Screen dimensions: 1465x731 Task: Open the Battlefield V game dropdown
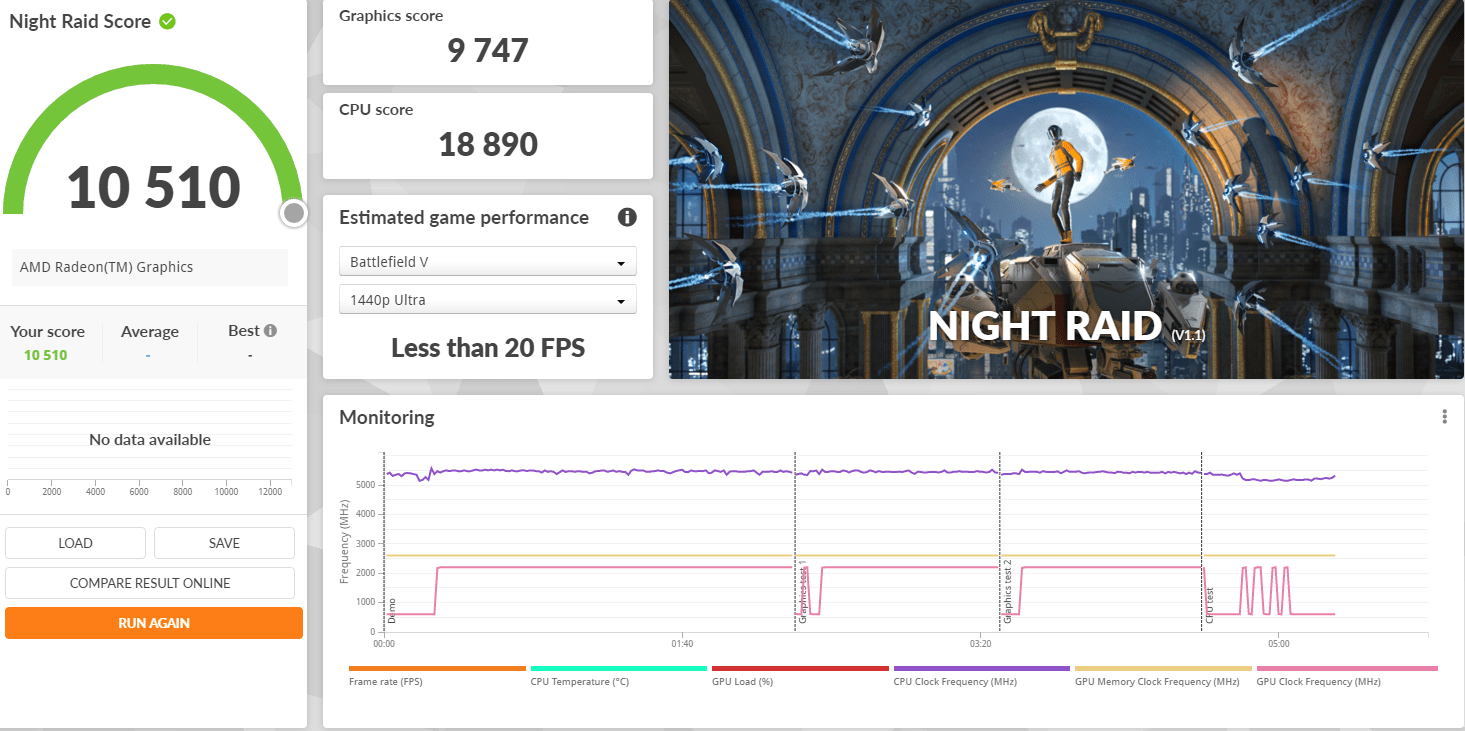488,262
